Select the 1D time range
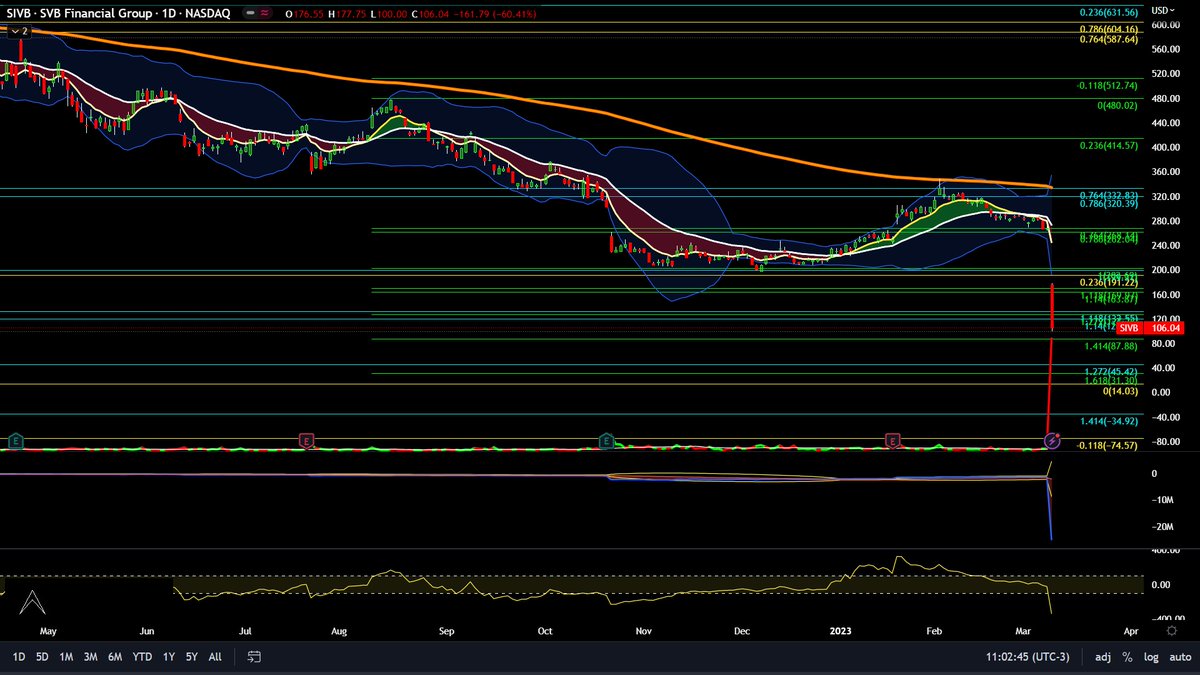This screenshot has width=1200, height=675. [x=19, y=657]
